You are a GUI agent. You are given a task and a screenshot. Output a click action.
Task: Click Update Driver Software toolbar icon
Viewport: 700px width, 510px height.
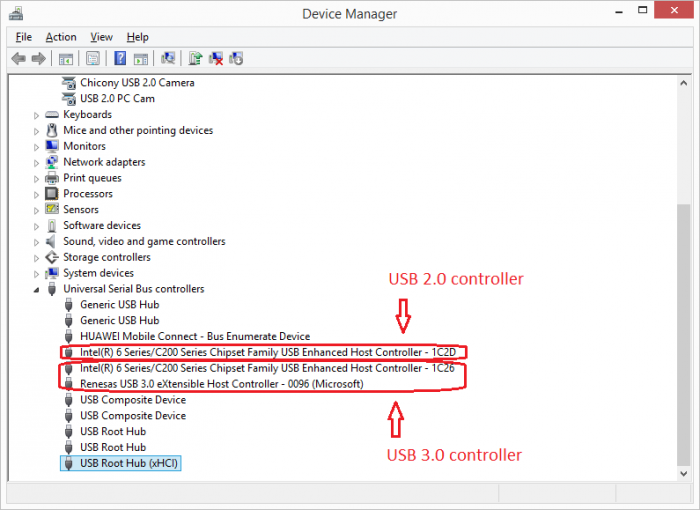[195, 58]
